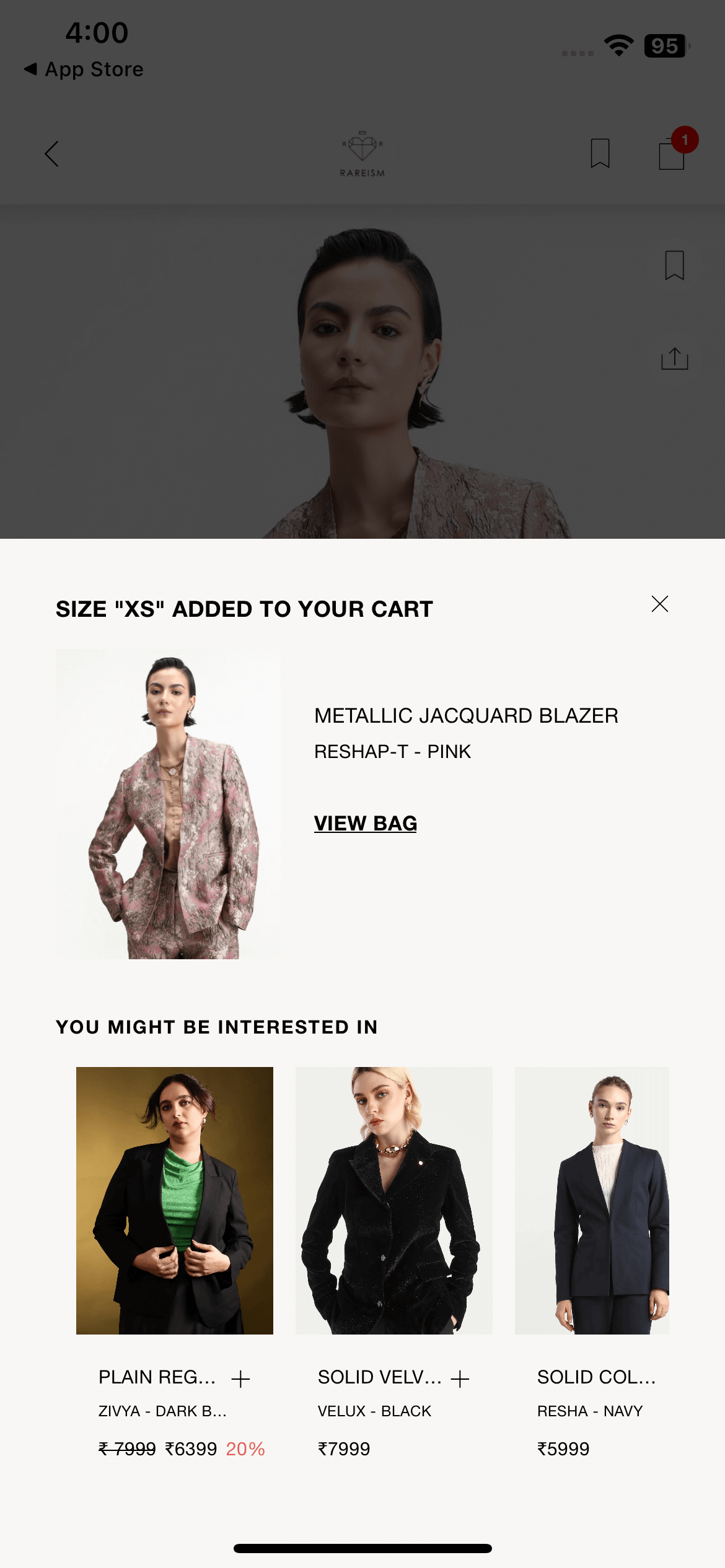Close the added to cart panel
Image resolution: width=725 pixels, height=1568 pixels.
pos(659,604)
